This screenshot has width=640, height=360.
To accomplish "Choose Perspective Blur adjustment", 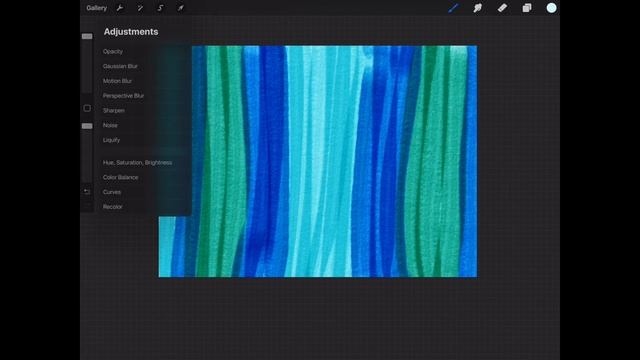I will tap(123, 96).
